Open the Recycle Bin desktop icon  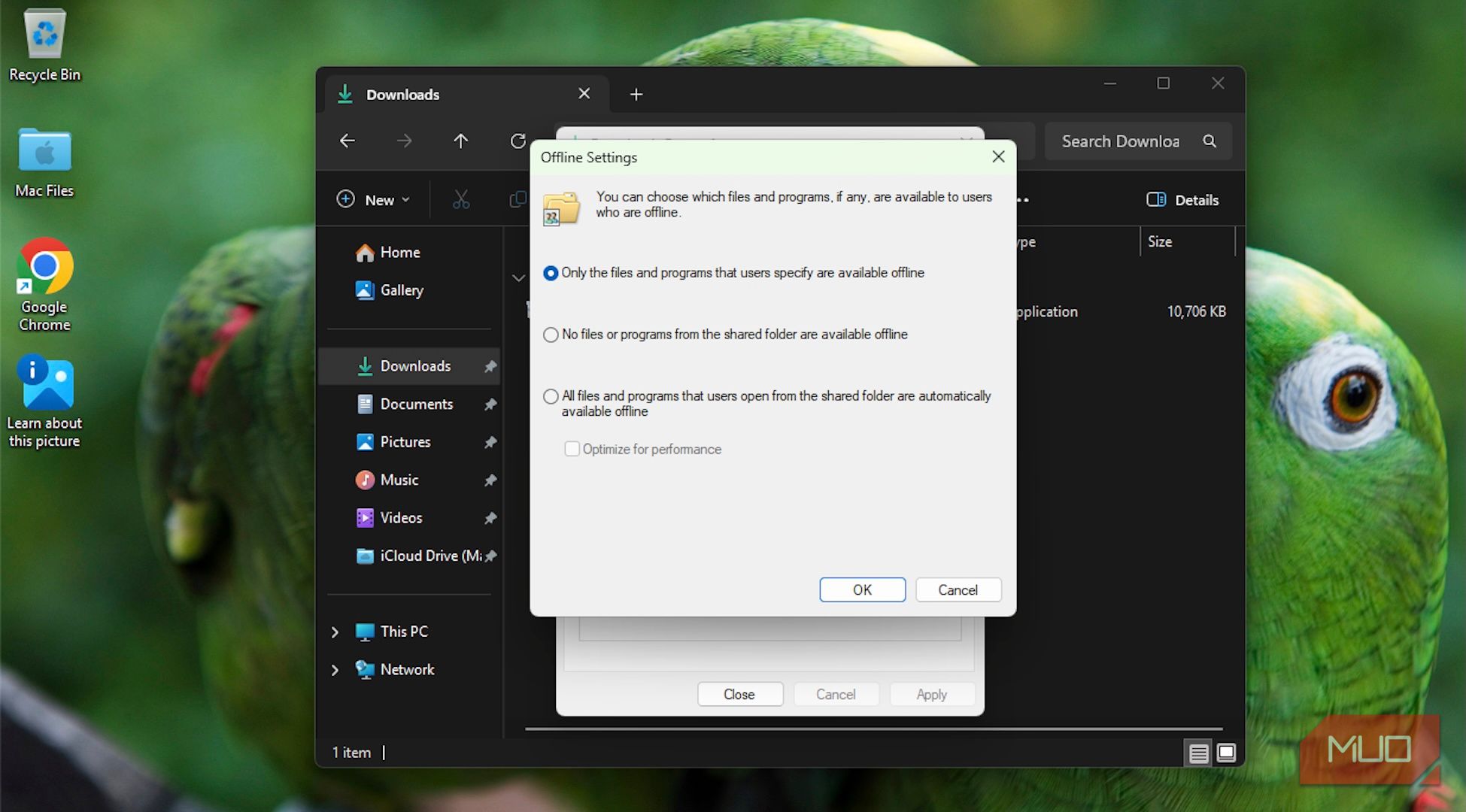44,45
